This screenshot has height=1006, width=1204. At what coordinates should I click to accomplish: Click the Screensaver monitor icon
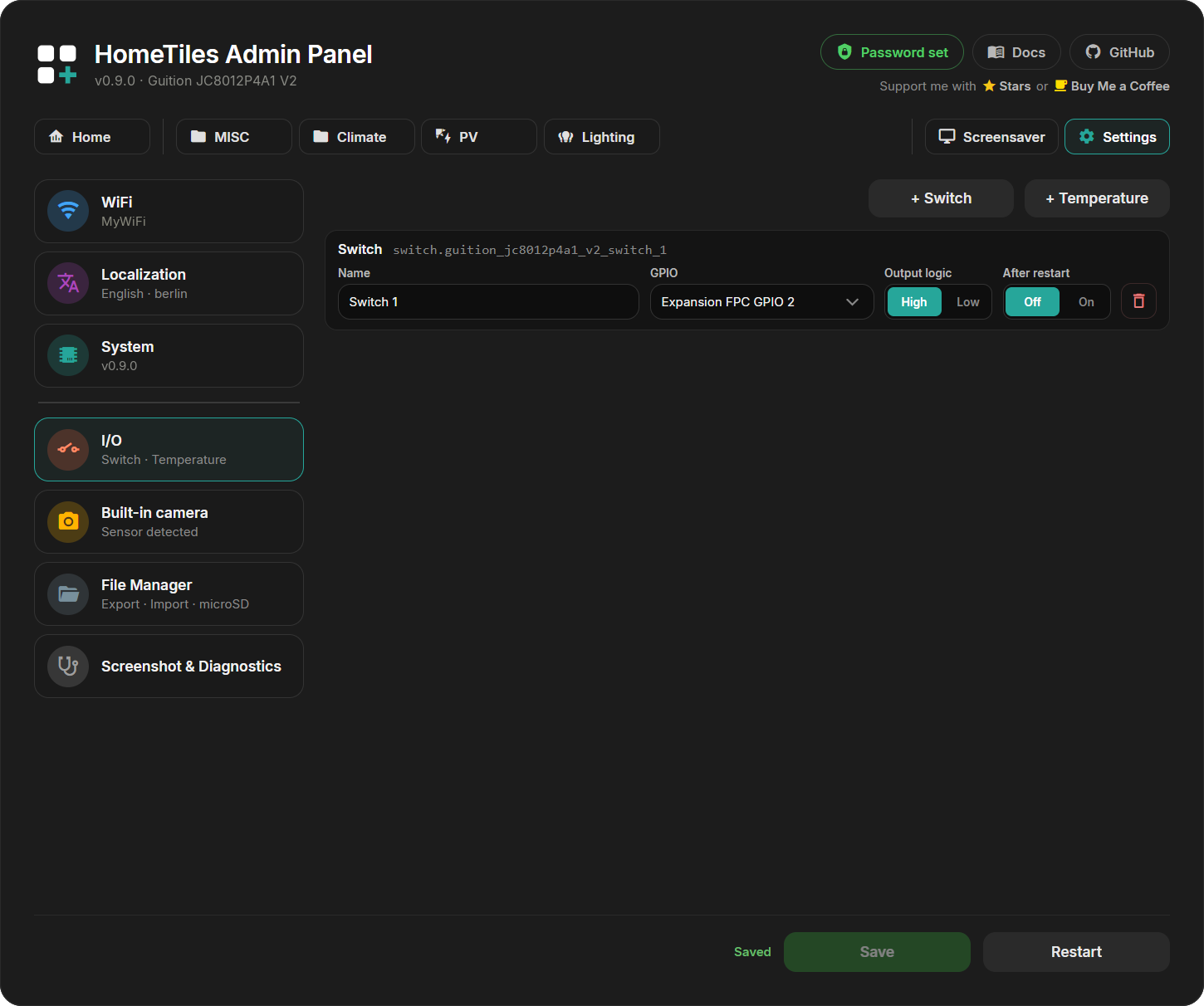947,137
